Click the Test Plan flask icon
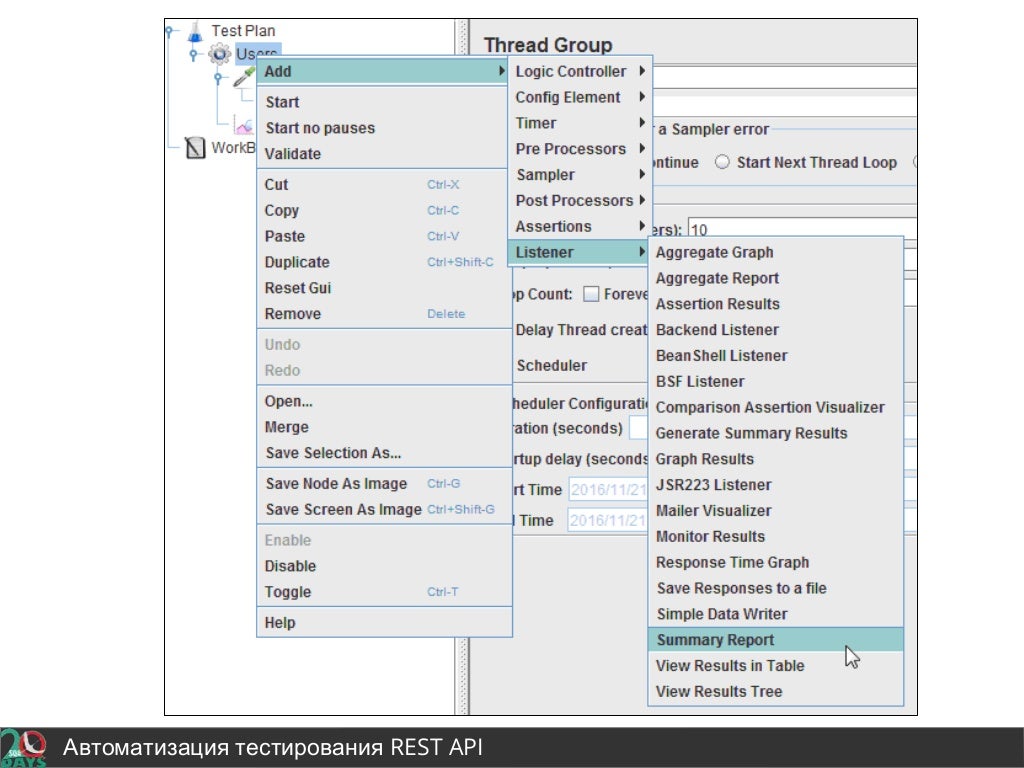1024x768 pixels. [195, 31]
